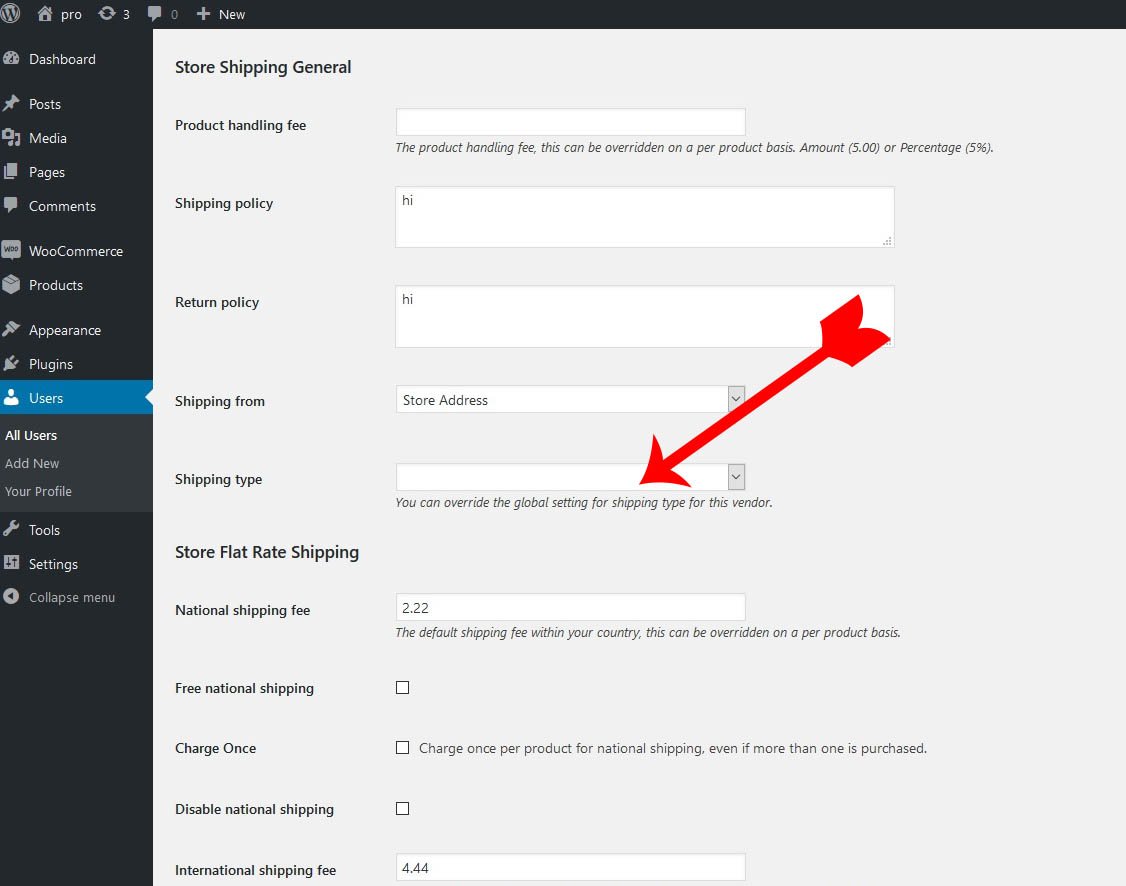
Task: Click the WooCommerce icon in sidebar
Action: click(x=11, y=251)
